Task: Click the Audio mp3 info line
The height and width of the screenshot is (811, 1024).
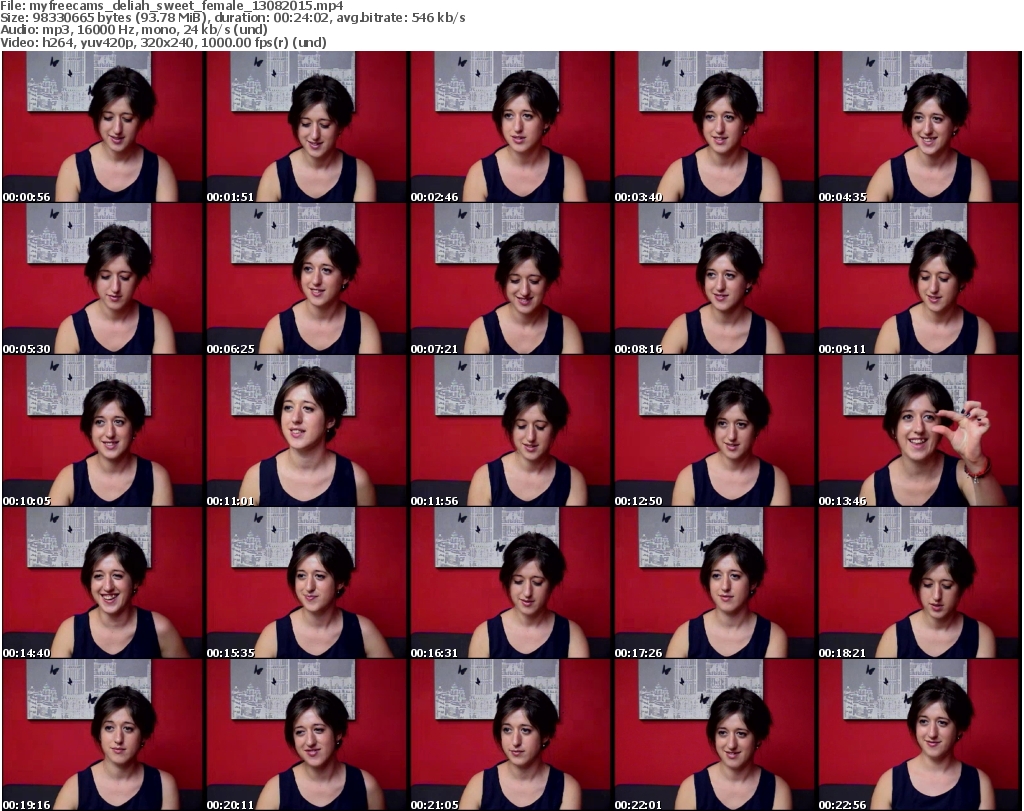Action: point(134,30)
